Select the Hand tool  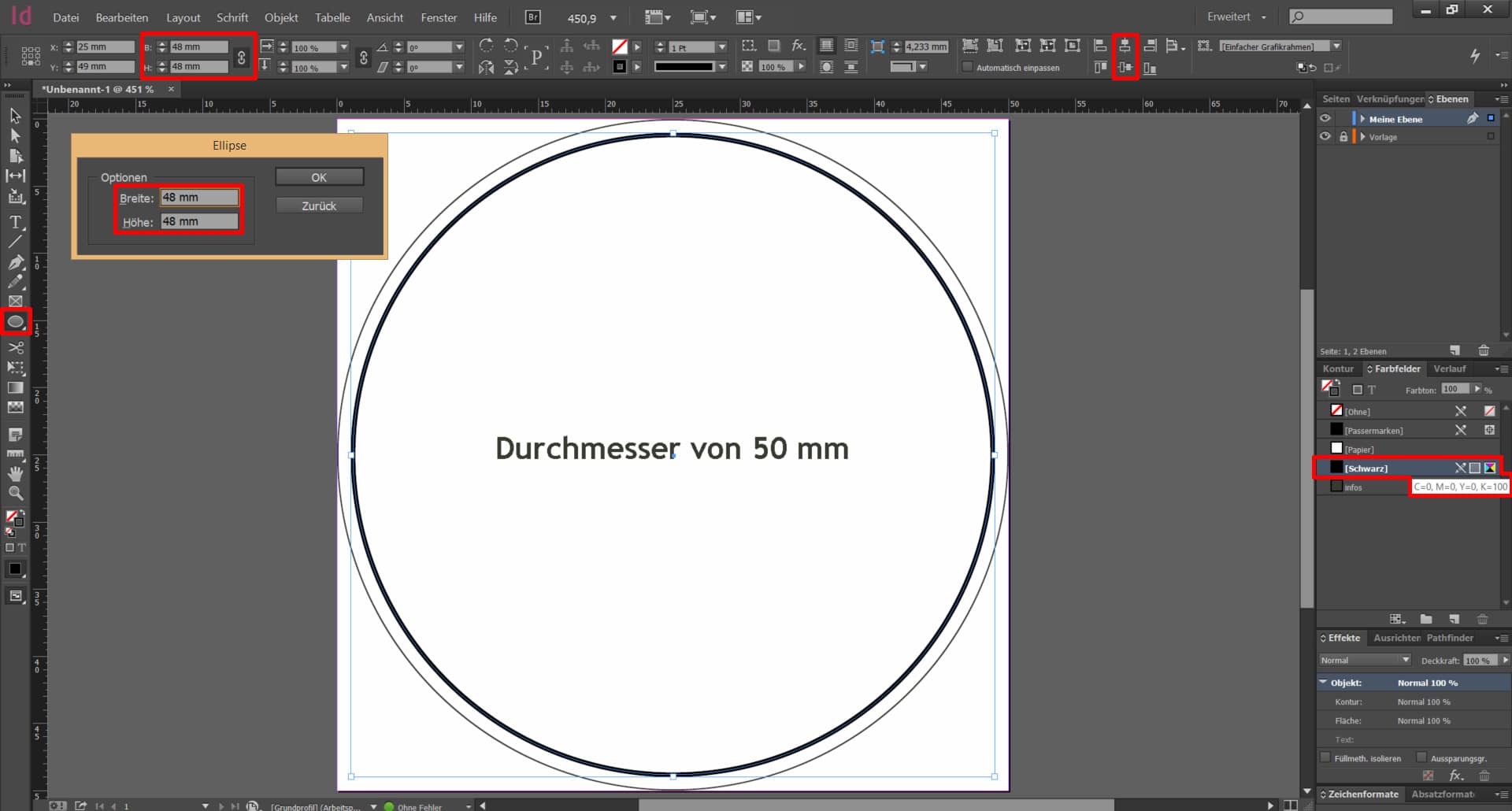15,473
